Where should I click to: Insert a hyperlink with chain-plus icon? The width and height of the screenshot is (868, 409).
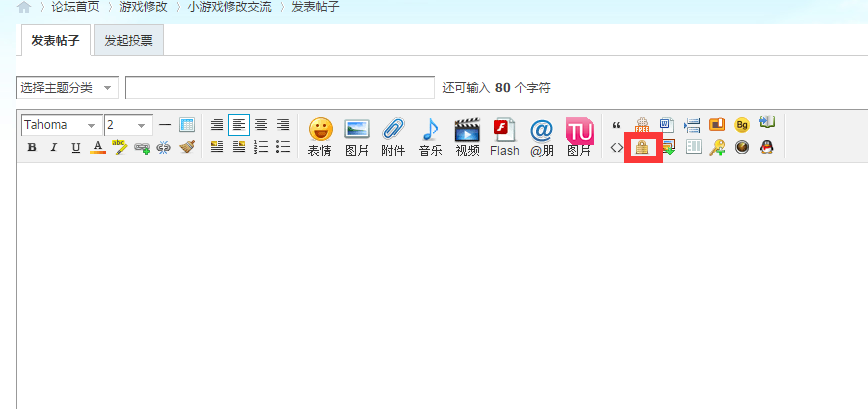[x=142, y=148]
